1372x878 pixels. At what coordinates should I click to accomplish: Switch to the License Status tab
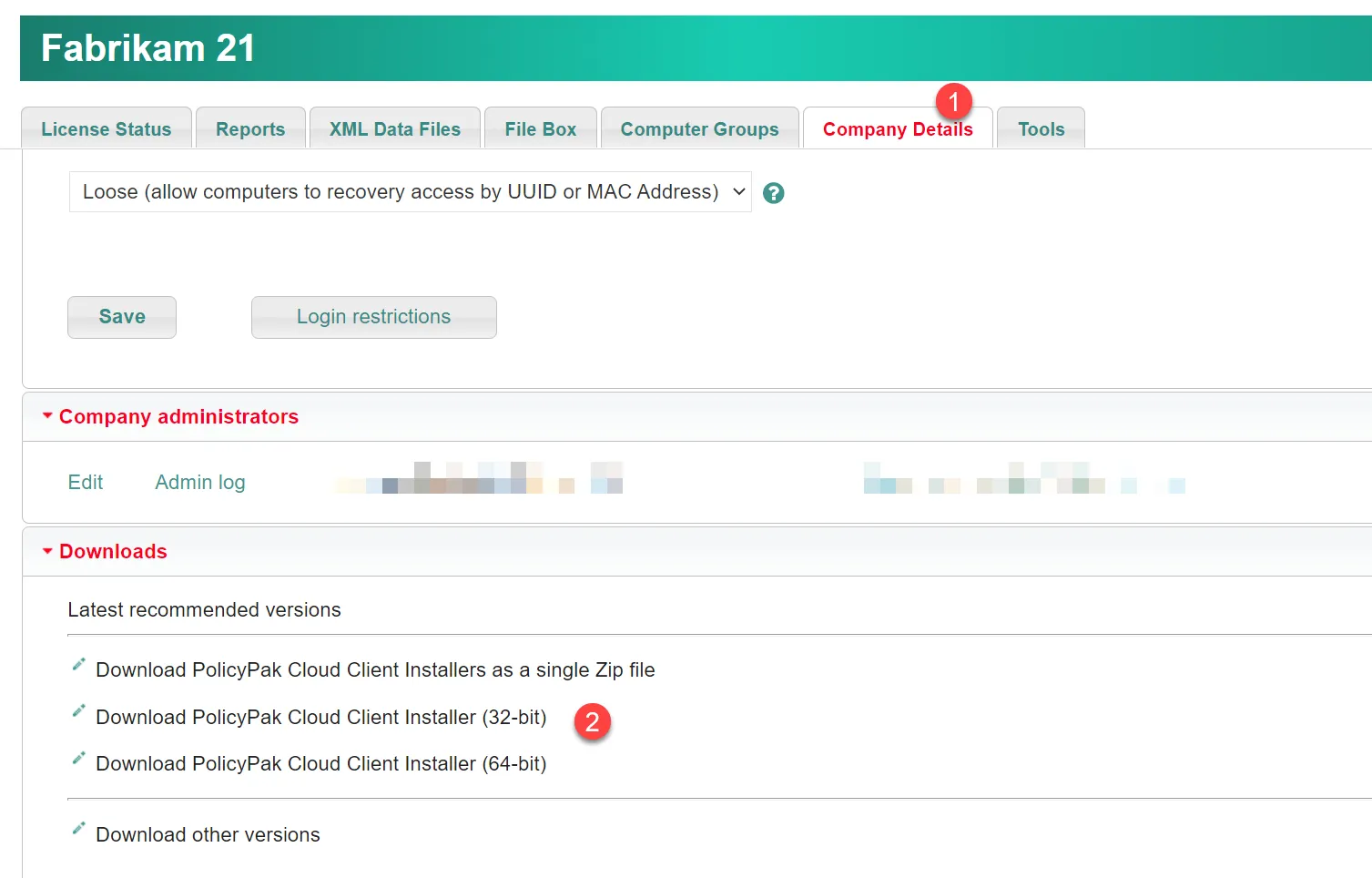click(106, 129)
